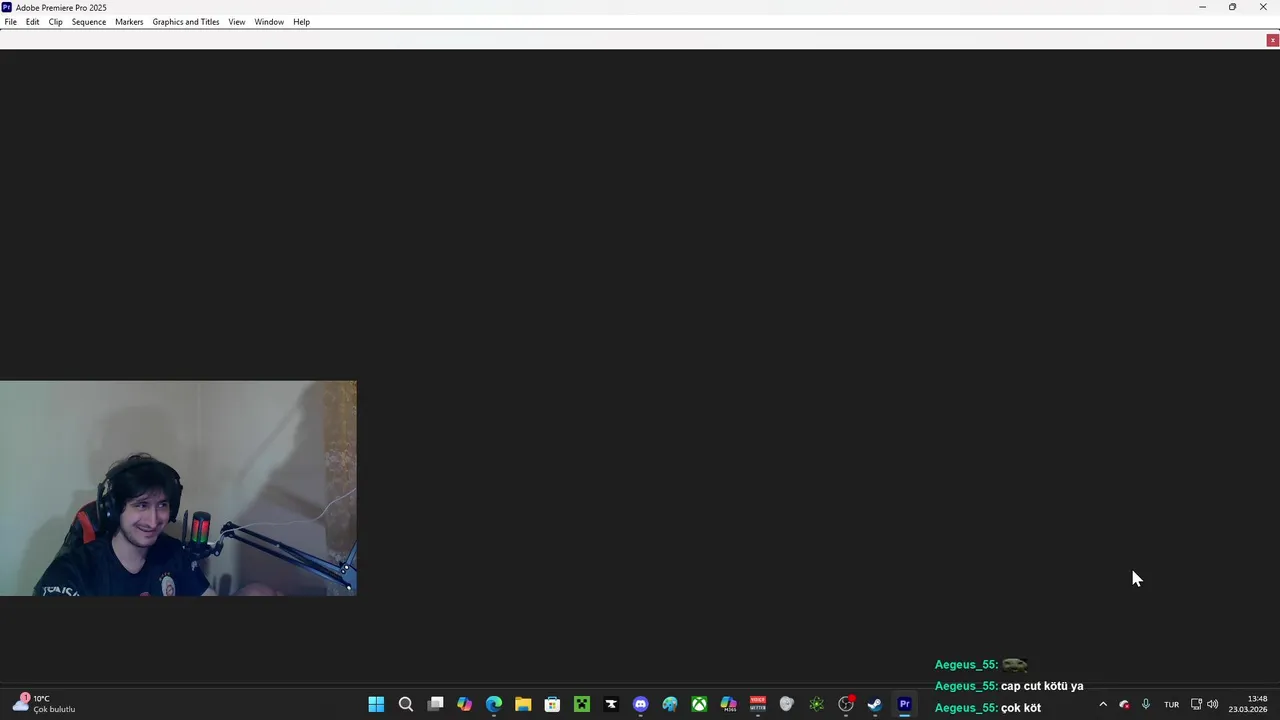This screenshot has width=1280, height=720.
Task: Open network settings from the tray
Action: coord(1196,704)
